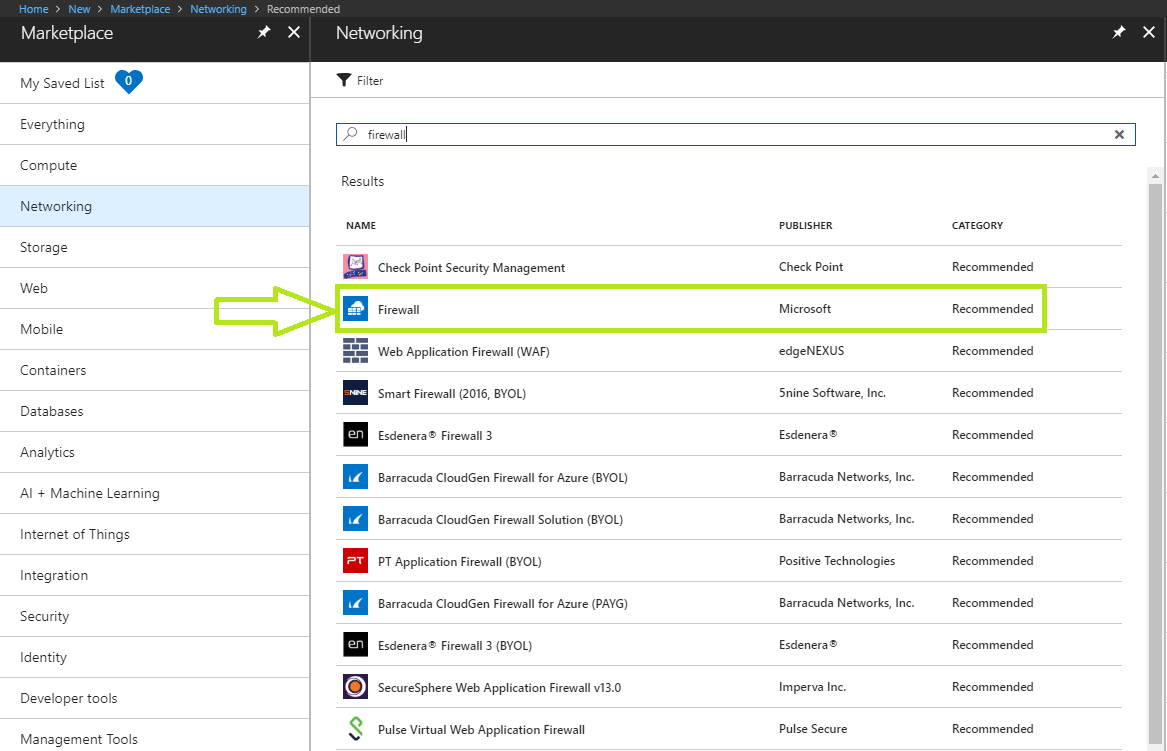This screenshot has height=751, width=1167.
Task: Open the Firewall result by Microsoft
Action: (x=729, y=308)
